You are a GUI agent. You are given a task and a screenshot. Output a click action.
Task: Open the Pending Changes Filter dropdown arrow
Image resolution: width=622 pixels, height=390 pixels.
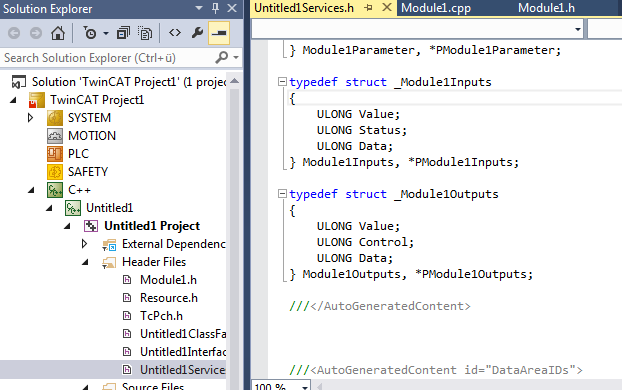coord(106,34)
